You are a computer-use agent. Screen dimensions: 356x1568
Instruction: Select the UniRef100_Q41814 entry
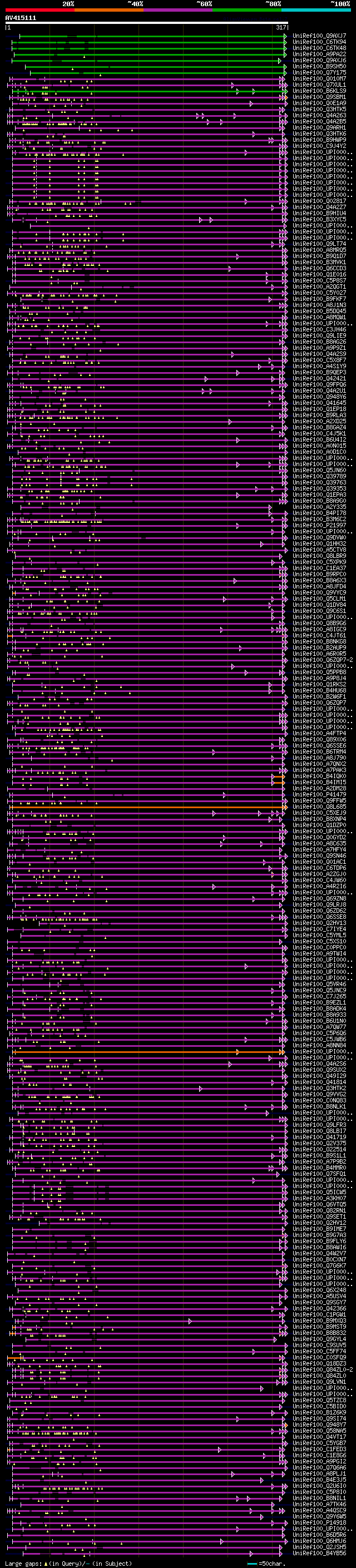pyautogui.click(x=319, y=1082)
